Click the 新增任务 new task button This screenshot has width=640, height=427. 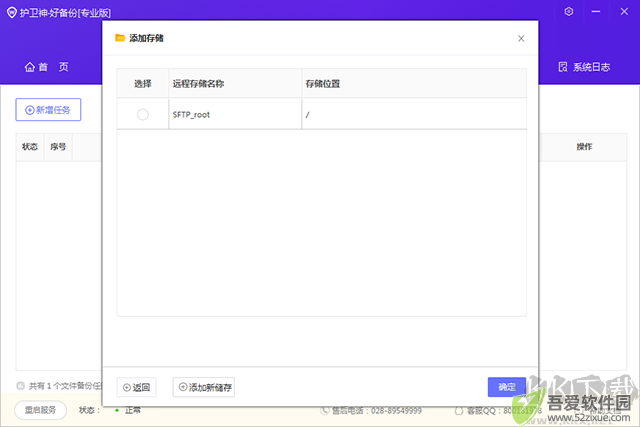(48, 110)
